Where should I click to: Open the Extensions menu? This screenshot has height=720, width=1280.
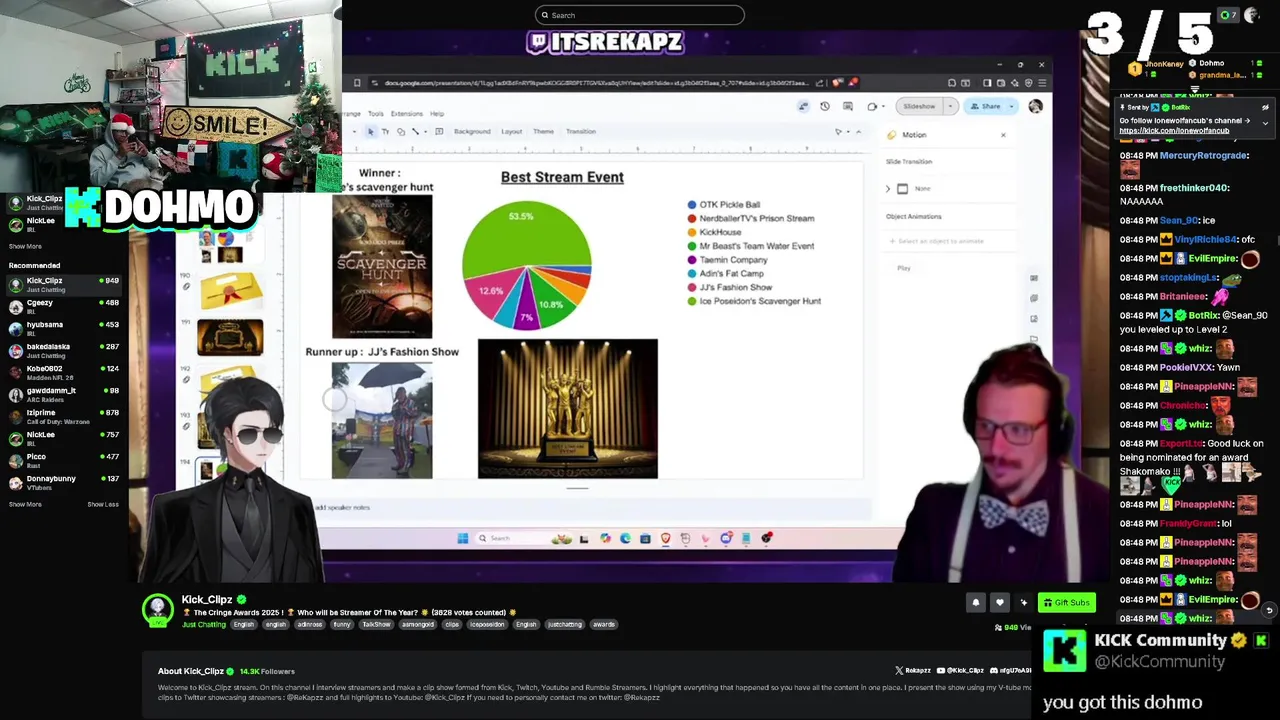click(x=406, y=114)
